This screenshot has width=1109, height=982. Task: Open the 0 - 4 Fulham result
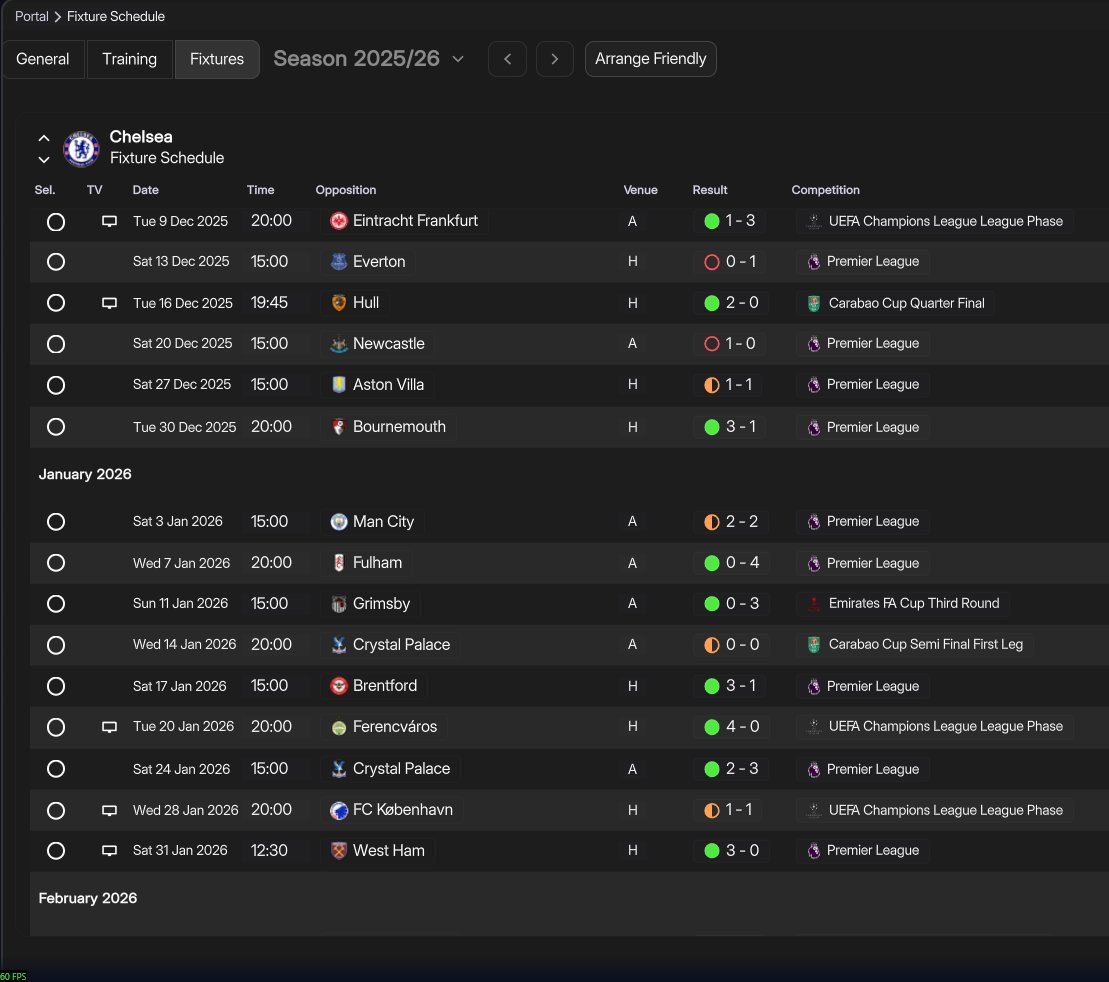pos(742,562)
